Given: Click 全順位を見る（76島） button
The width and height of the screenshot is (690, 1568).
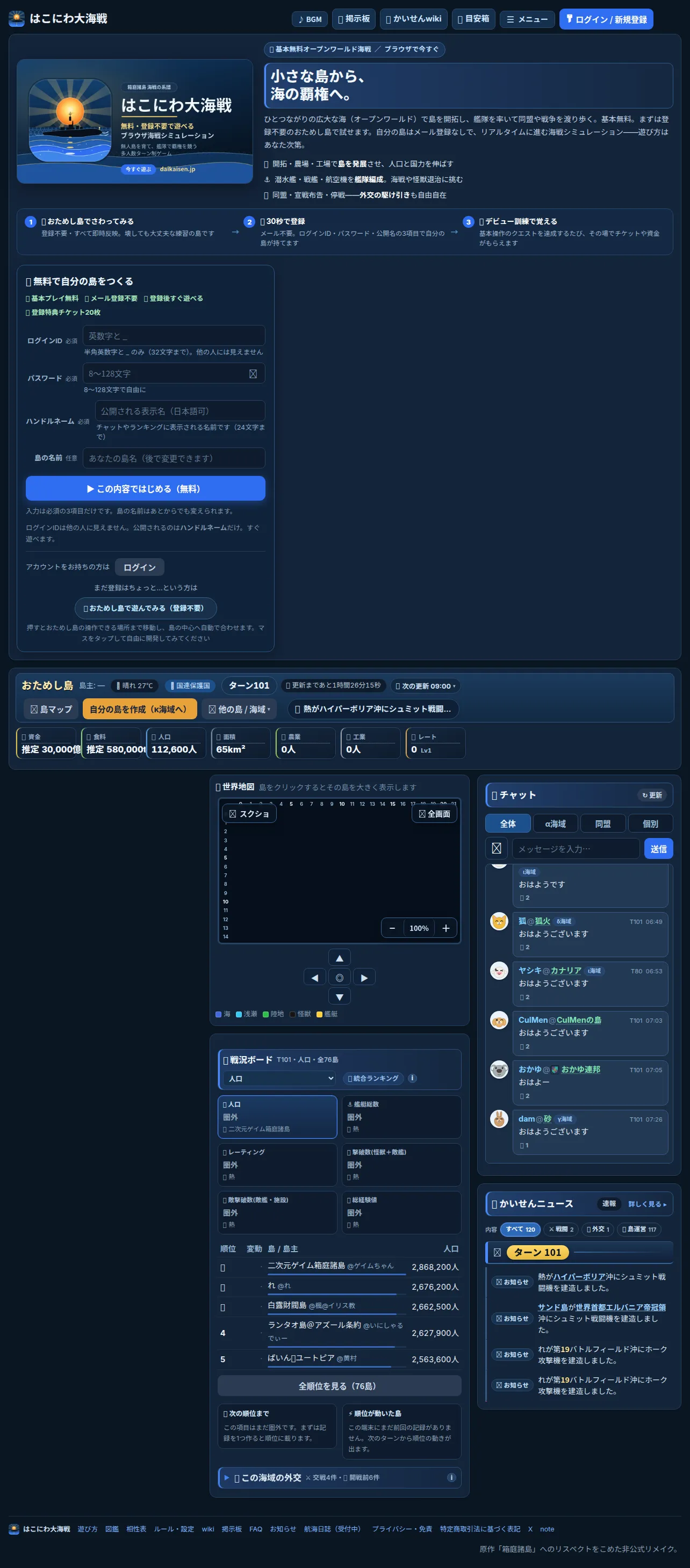Looking at the screenshot, I should pos(339,1385).
